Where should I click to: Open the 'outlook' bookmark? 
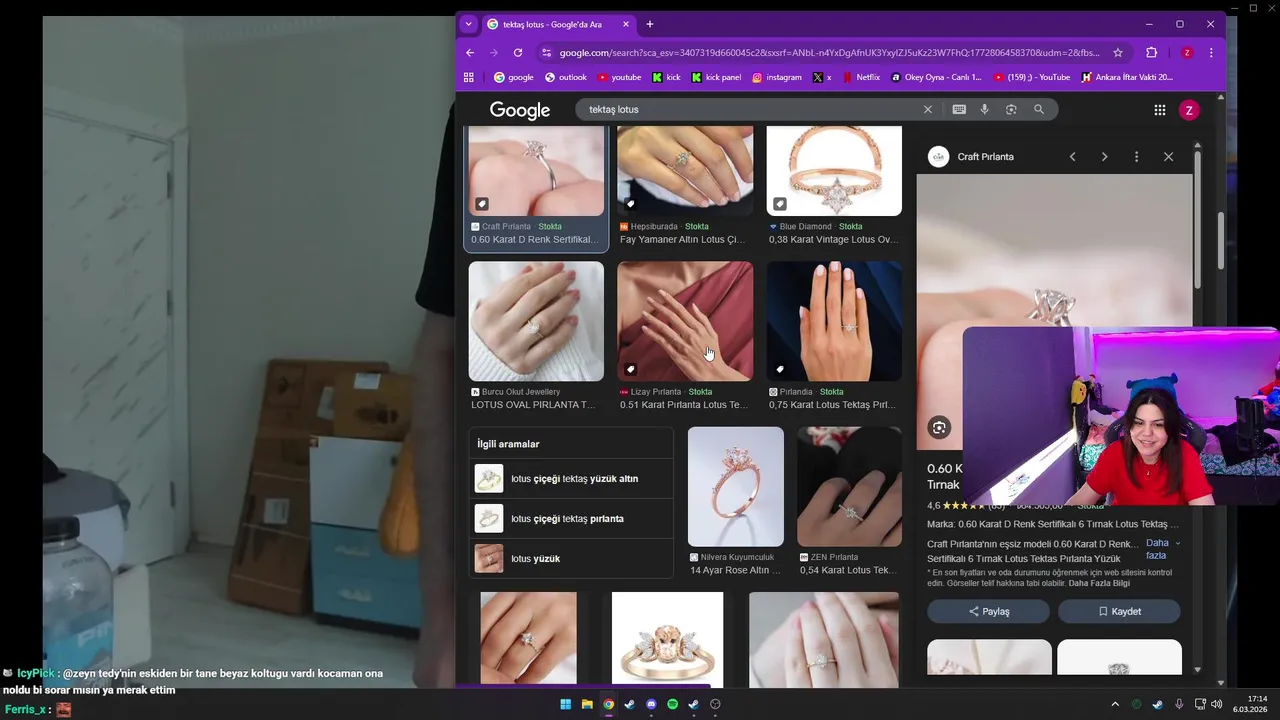click(x=566, y=77)
